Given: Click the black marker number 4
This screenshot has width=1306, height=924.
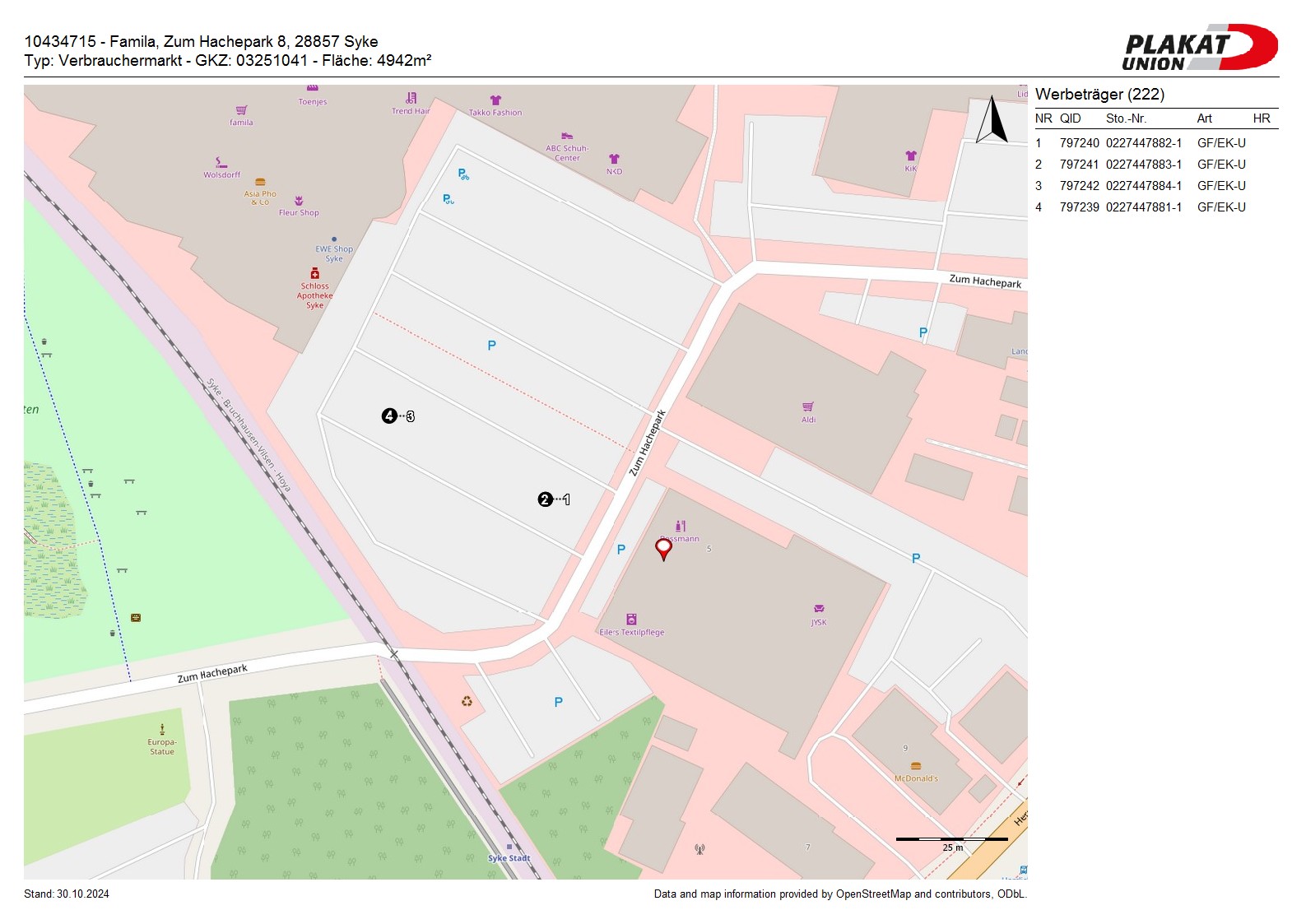Looking at the screenshot, I should 389,416.
